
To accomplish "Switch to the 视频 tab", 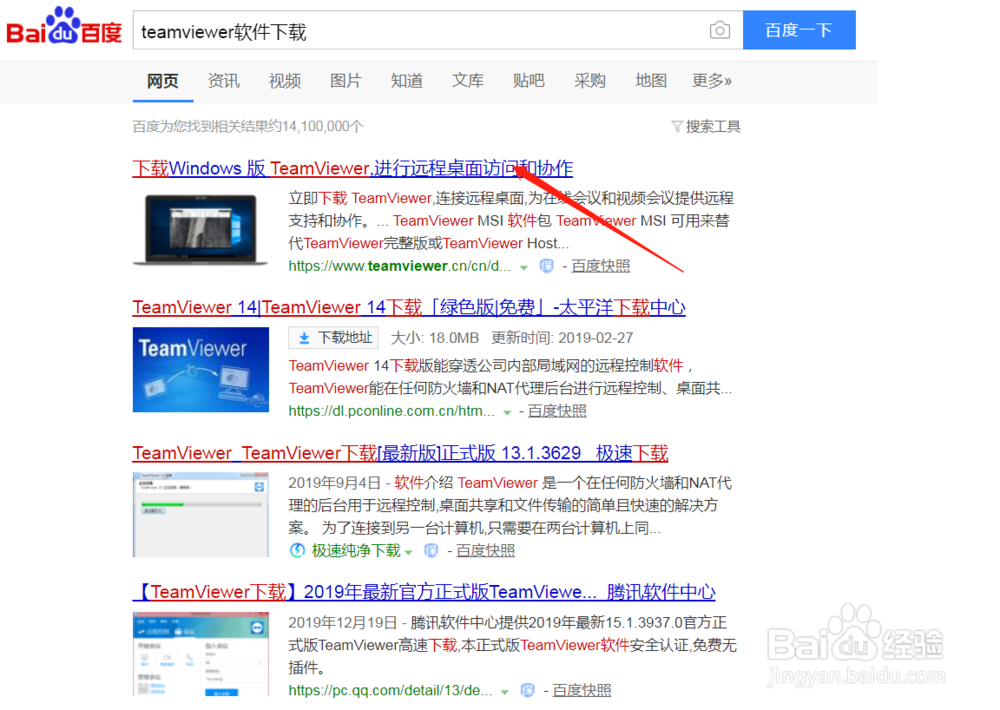I will (x=284, y=80).
